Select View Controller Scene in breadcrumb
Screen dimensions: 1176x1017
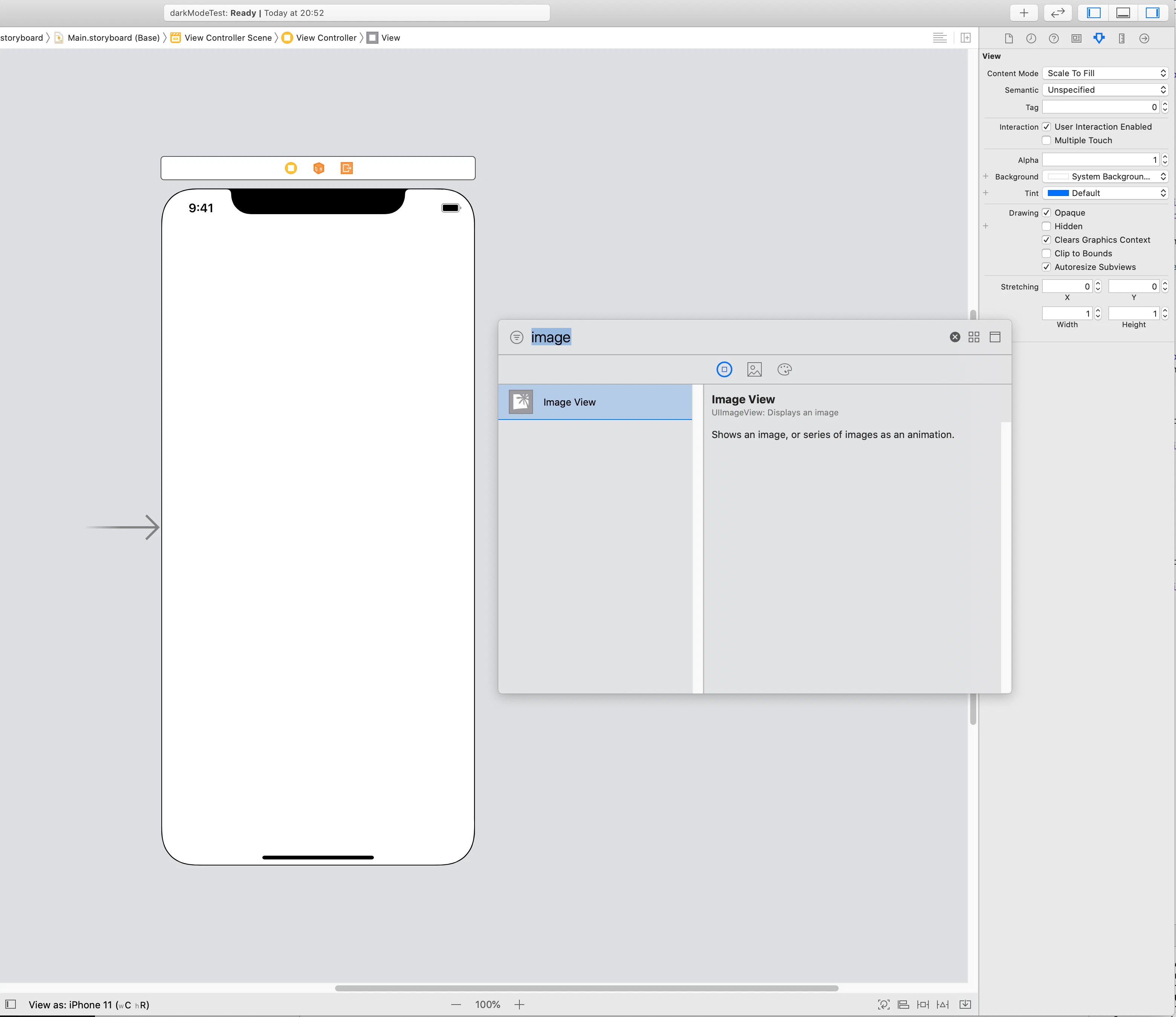pyautogui.click(x=221, y=37)
